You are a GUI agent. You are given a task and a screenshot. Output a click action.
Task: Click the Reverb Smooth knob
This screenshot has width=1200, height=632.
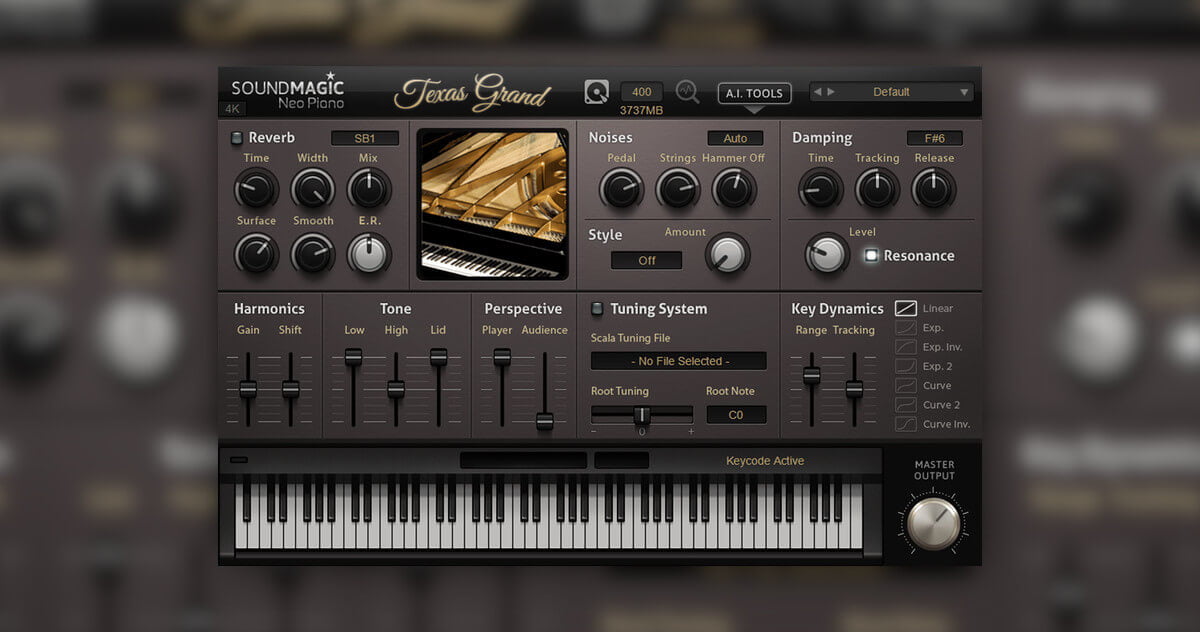click(313, 253)
